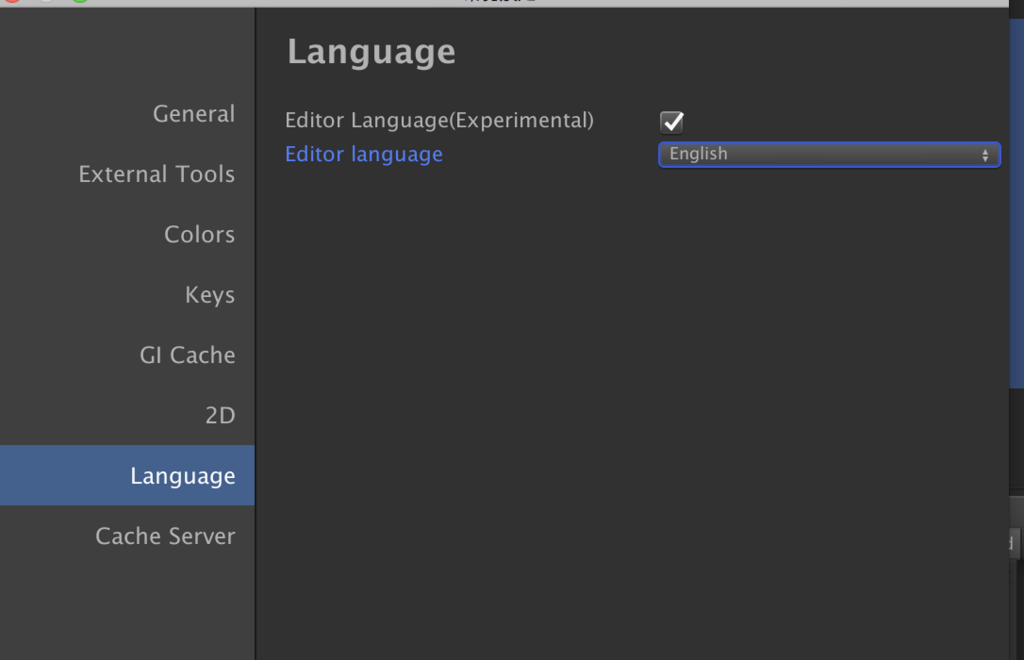1024x660 pixels.
Task: Close the preferences window with red button
Action: (x=14, y=1)
